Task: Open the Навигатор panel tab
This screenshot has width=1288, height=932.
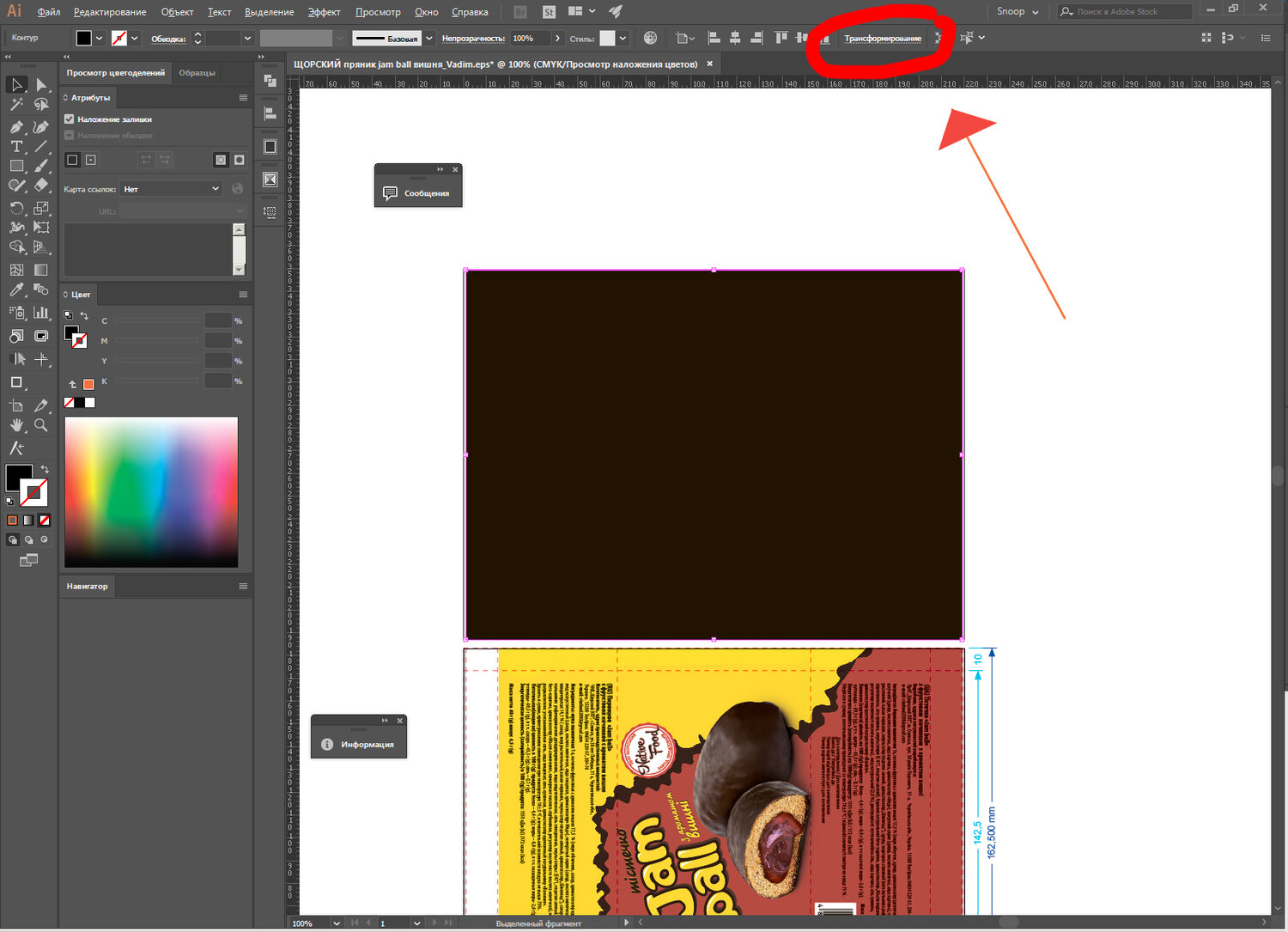Action: click(87, 586)
